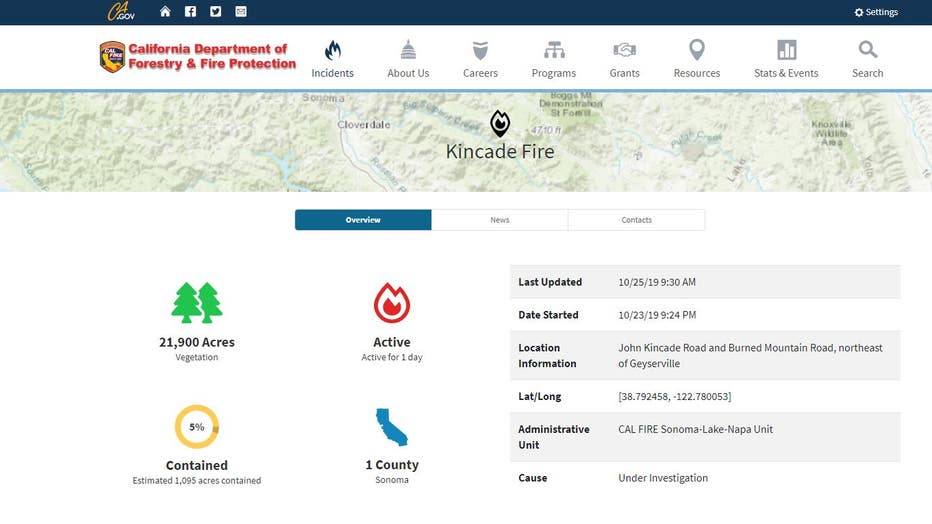This screenshot has width=932, height=524.
Task: Click the Administrative Unit row label
Action: (553, 437)
